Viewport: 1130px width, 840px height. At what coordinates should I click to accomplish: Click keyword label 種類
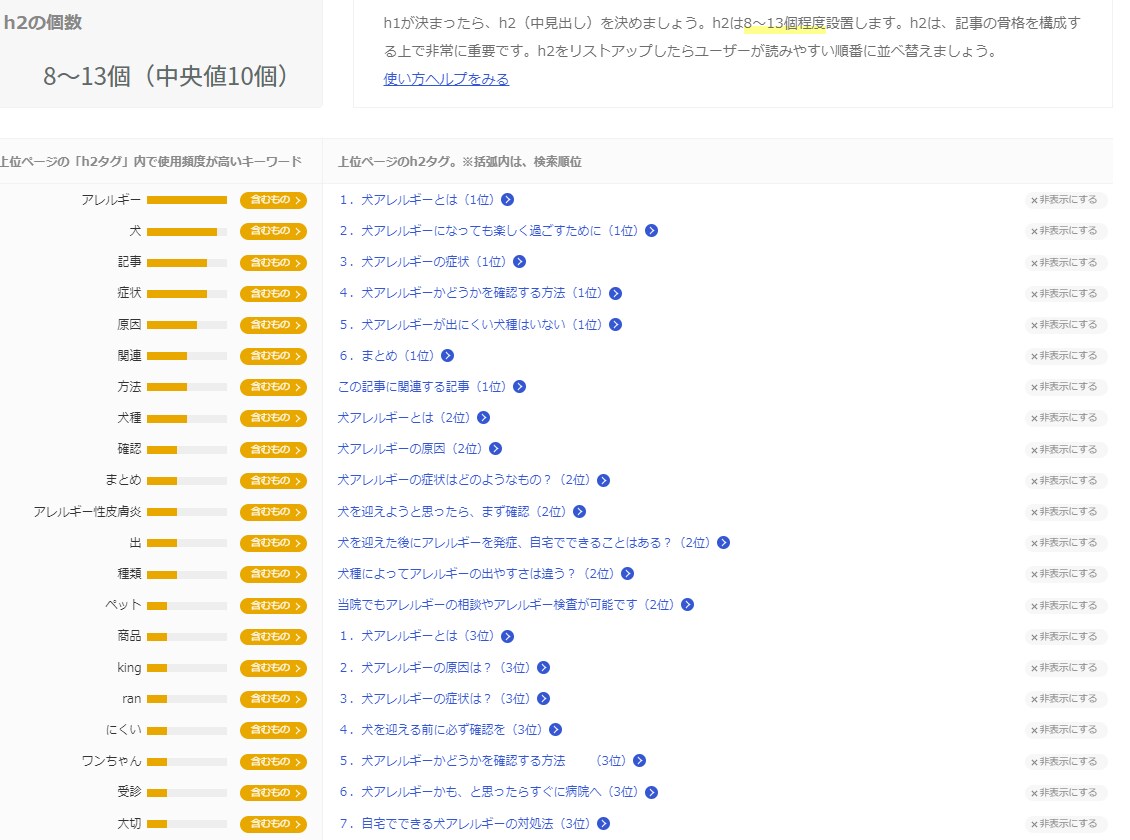click(129, 573)
